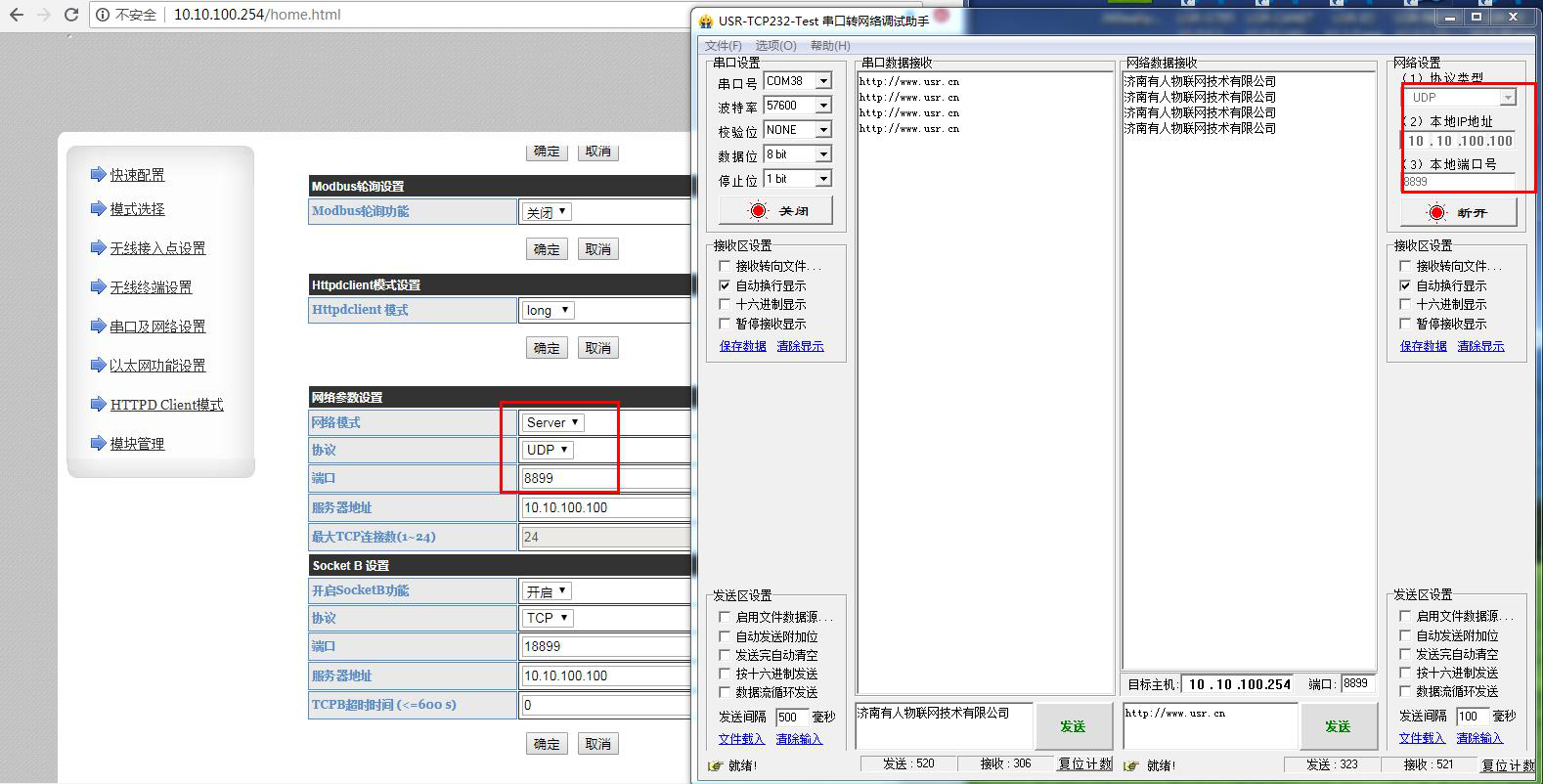
Task: Click the site info icon in address bar
Action: click(x=103, y=15)
